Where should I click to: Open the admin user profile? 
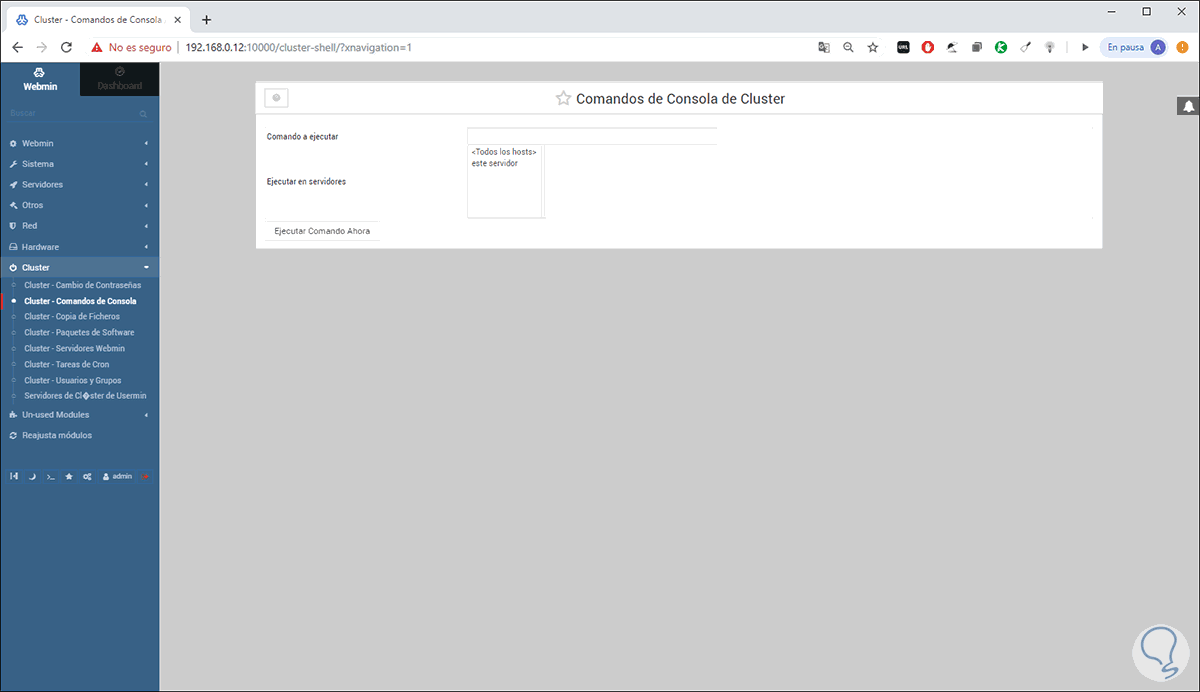(117, 476)
